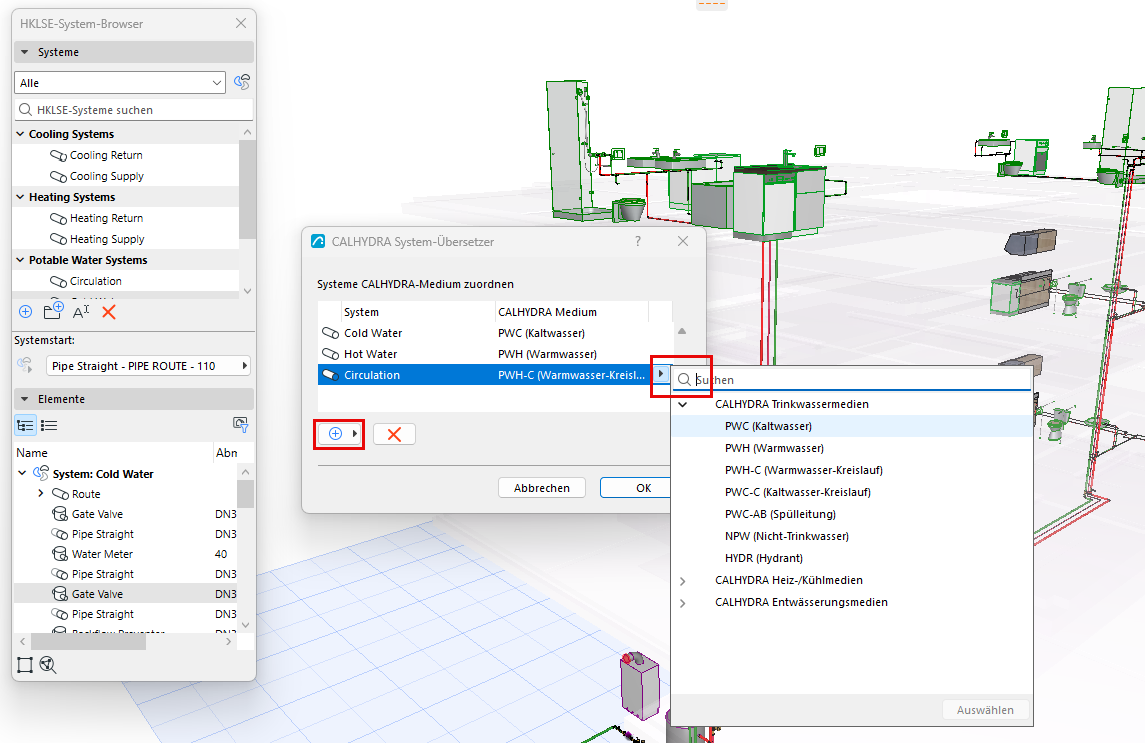Expand the CALHYDRA Heiz-/Kühlmedien group

pyautogui.click(x=683, y=581)
